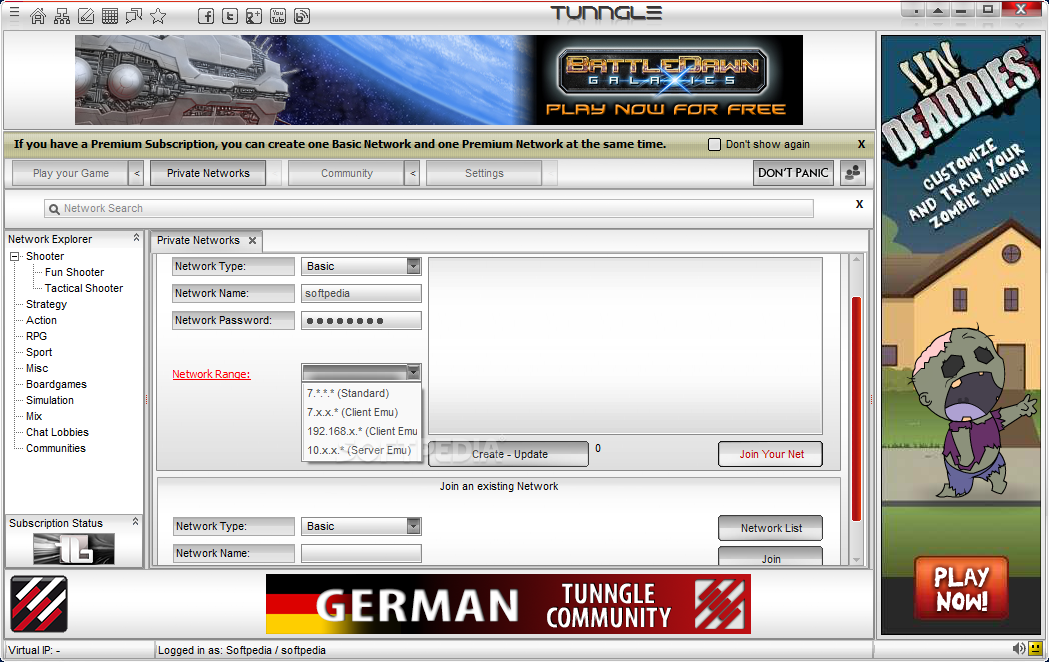Click the scrollbar down arrow
This screenshot has width=1049, height=662.
click(856, 560)
